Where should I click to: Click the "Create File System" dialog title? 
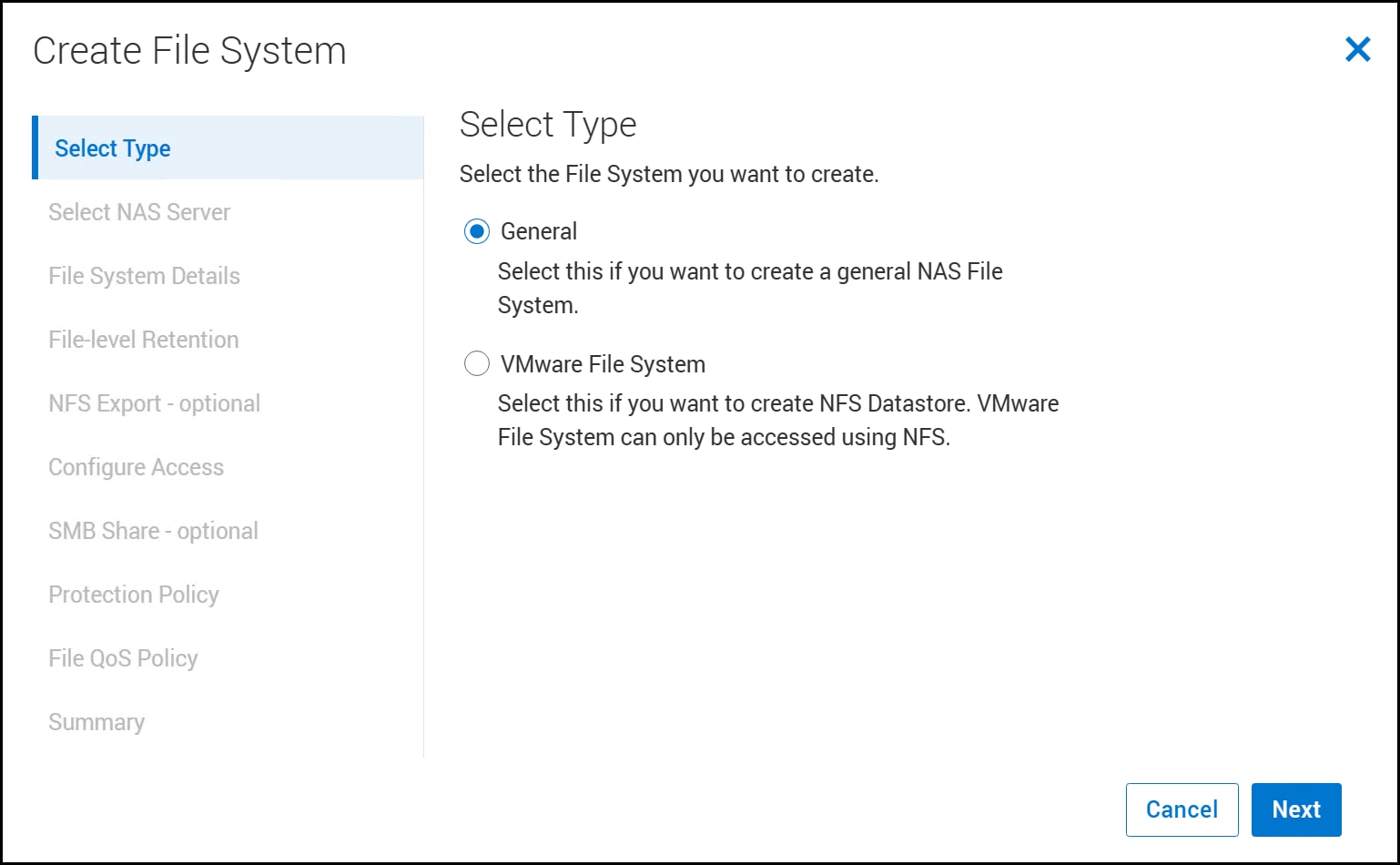click(x=189, y=51)
